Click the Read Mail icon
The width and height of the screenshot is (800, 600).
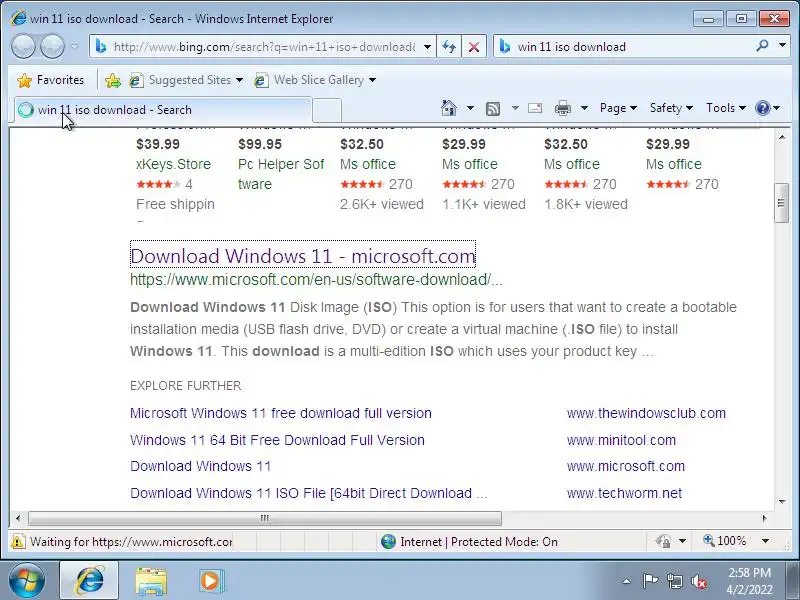[x=535, y=108]
